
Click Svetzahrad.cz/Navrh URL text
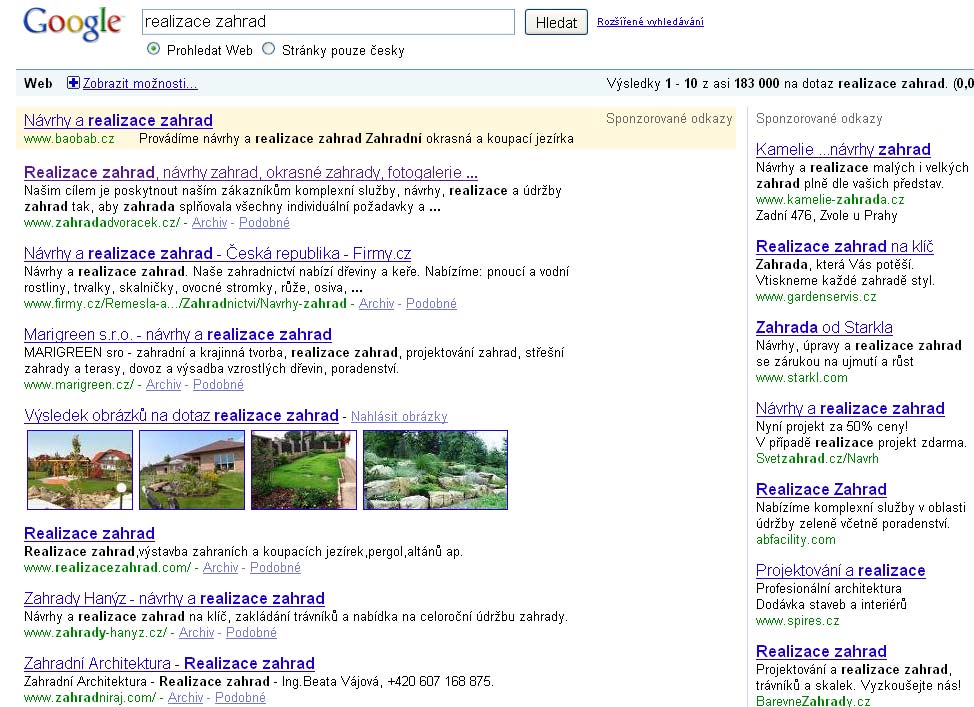817,458
